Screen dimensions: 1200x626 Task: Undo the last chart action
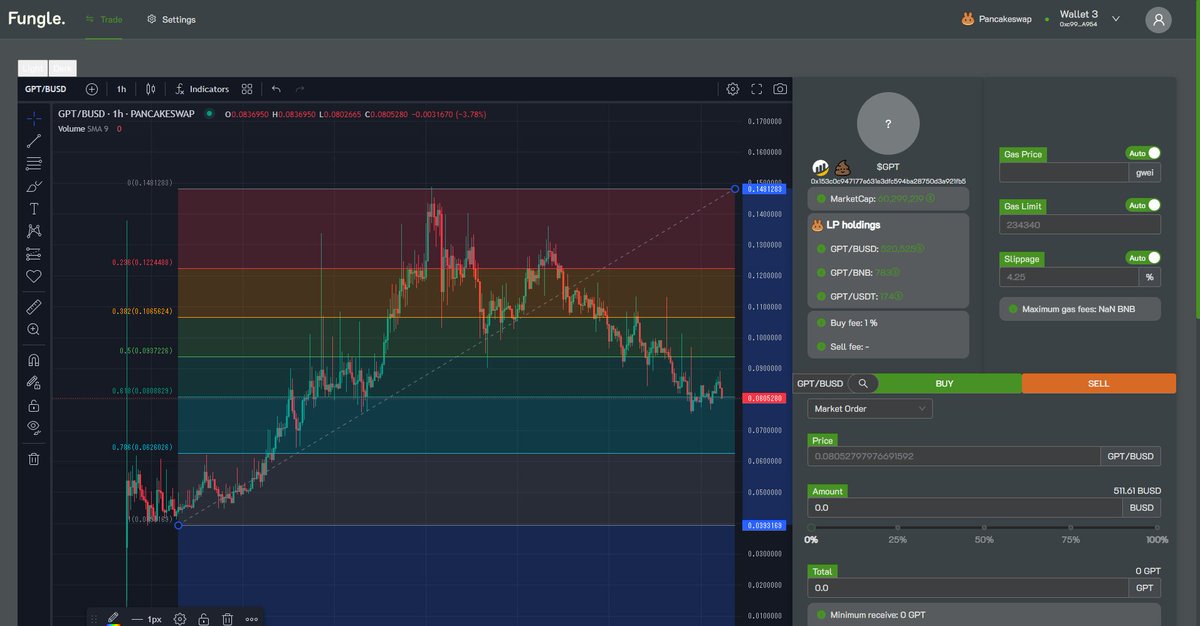click(x=276, y=89)
